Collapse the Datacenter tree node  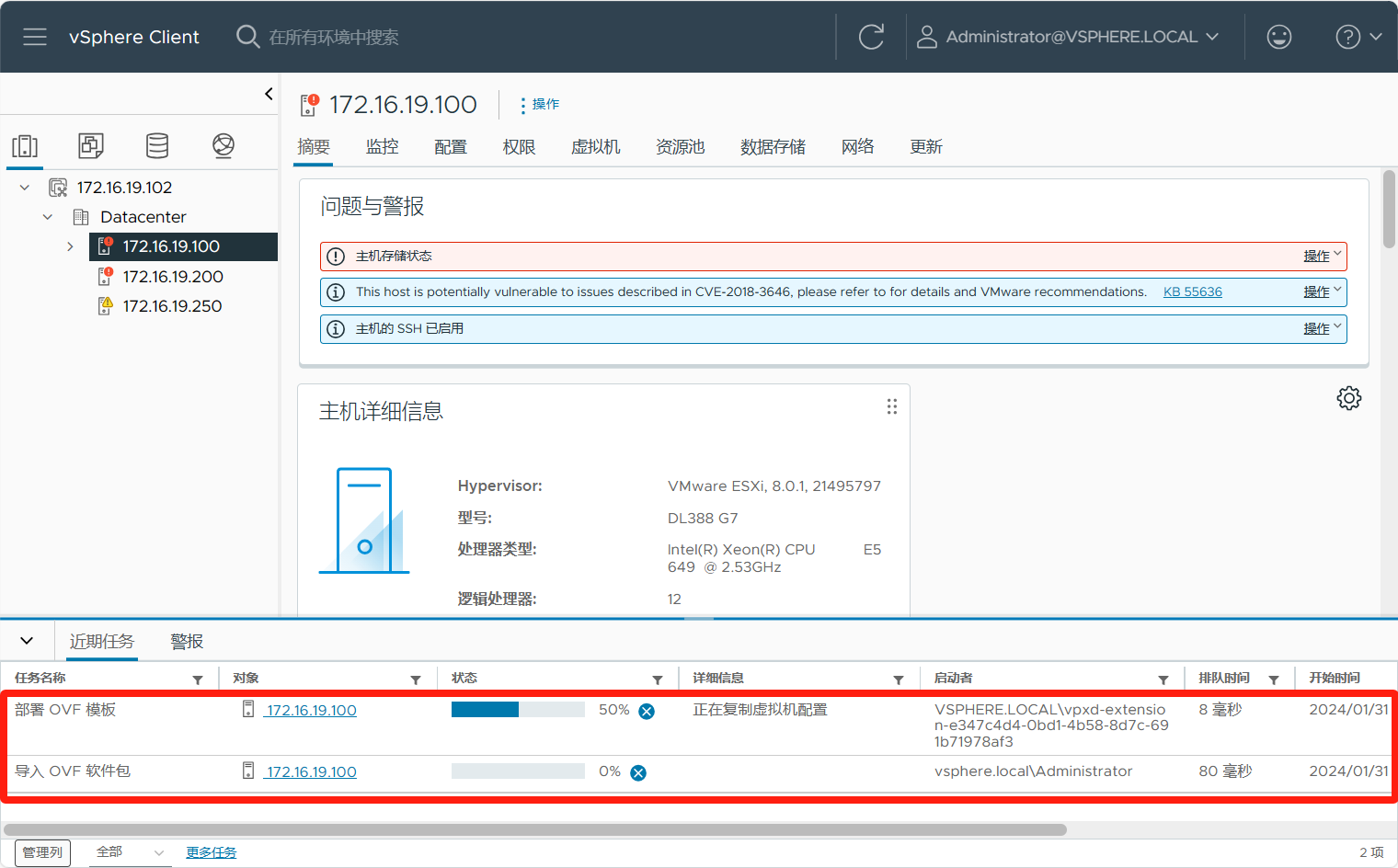click(48, 217)
